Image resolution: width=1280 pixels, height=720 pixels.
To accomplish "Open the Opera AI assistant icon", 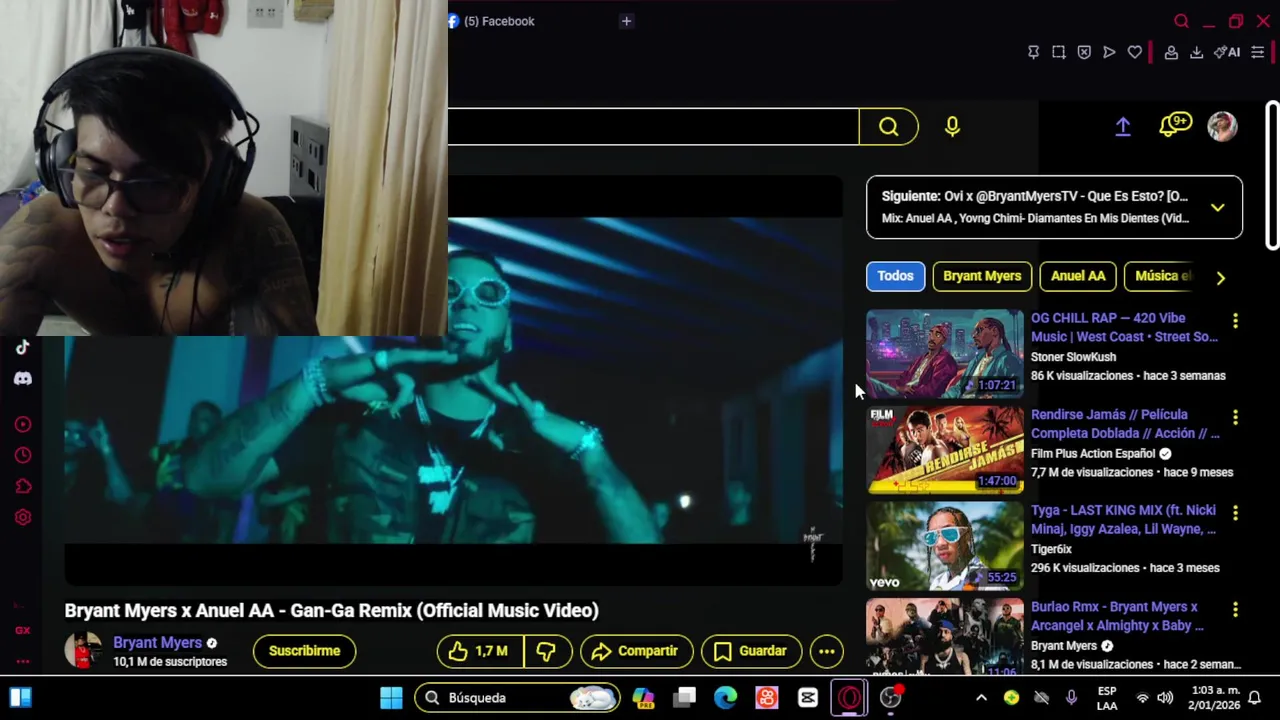I will (1227, 52).
